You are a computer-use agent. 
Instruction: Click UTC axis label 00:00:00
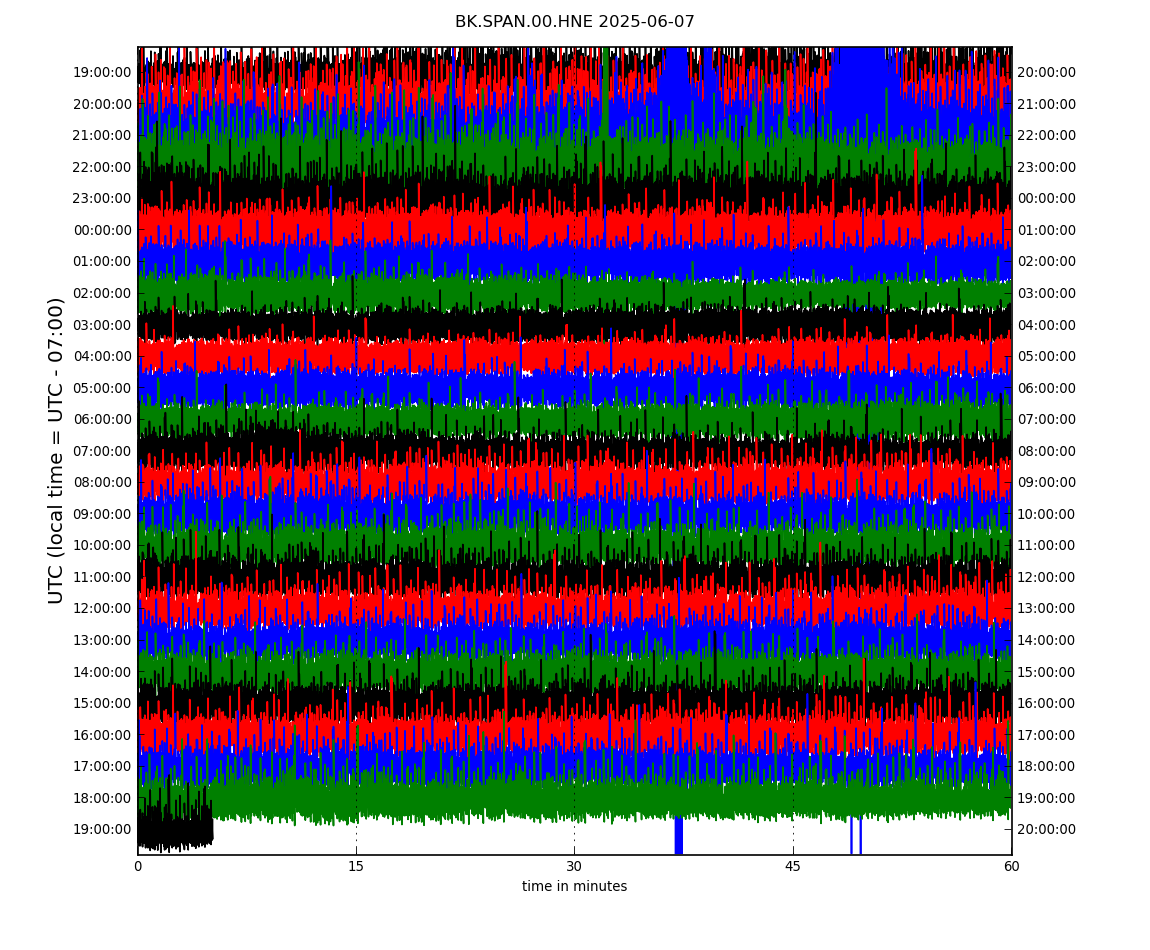pyautogui.click(x=103, y=230)
